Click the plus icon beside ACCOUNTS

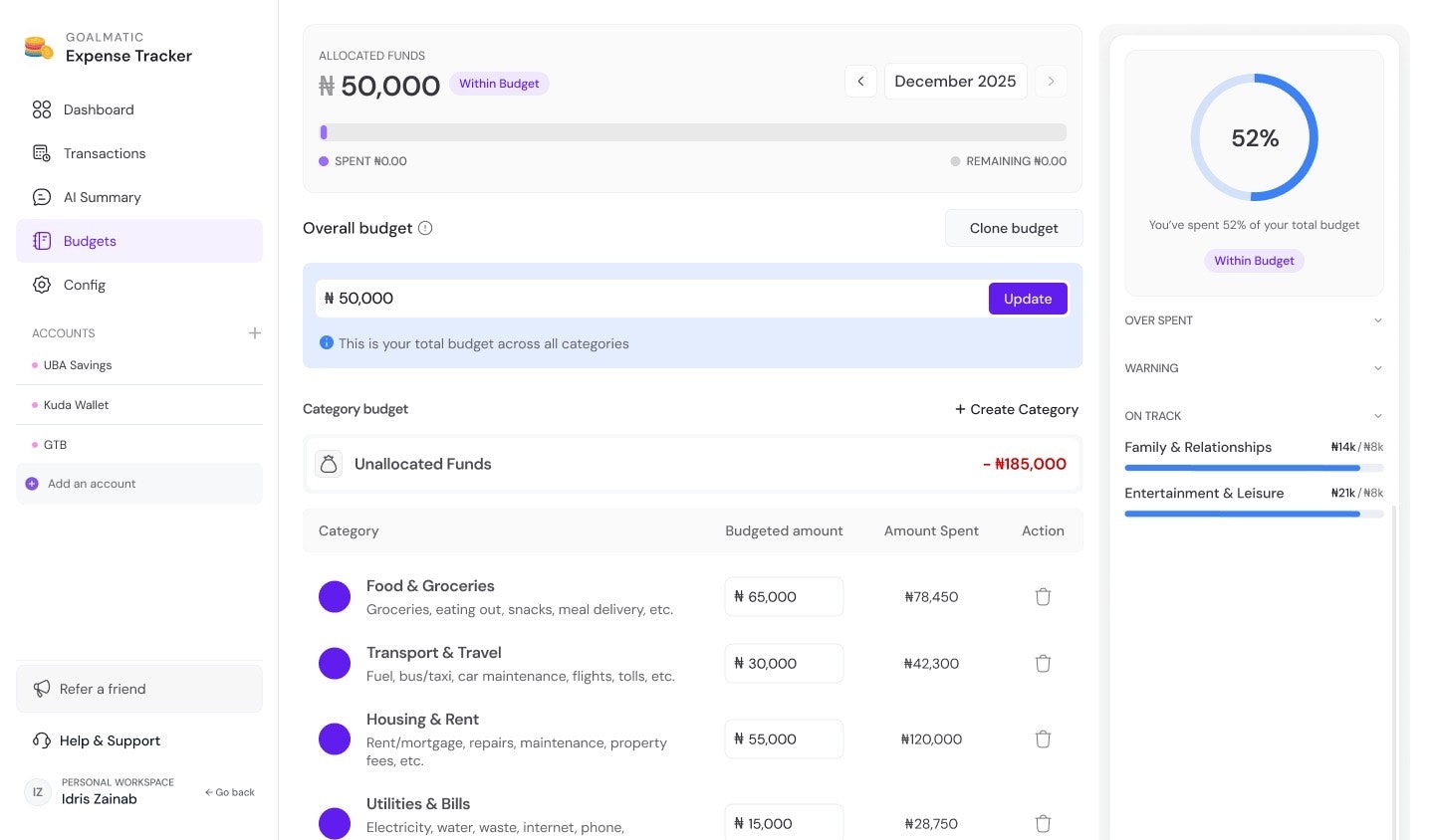(255, 333)
